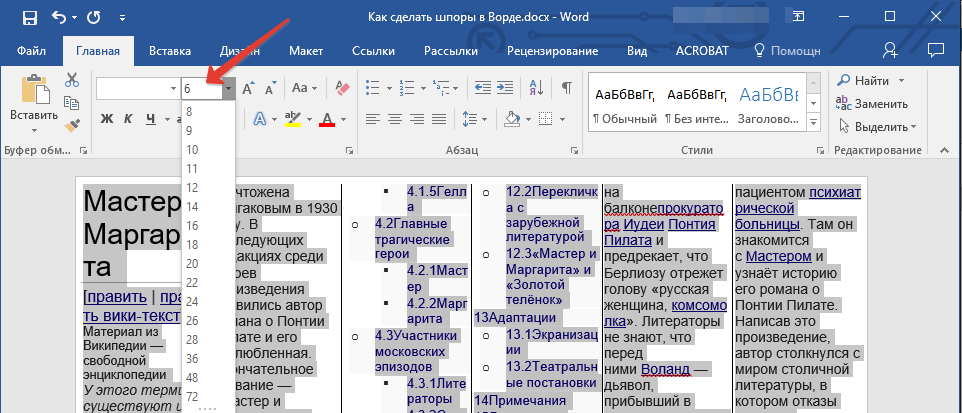Click the Increase Font Size icon
Screen dimensions: 962x413
pos(248,89)
